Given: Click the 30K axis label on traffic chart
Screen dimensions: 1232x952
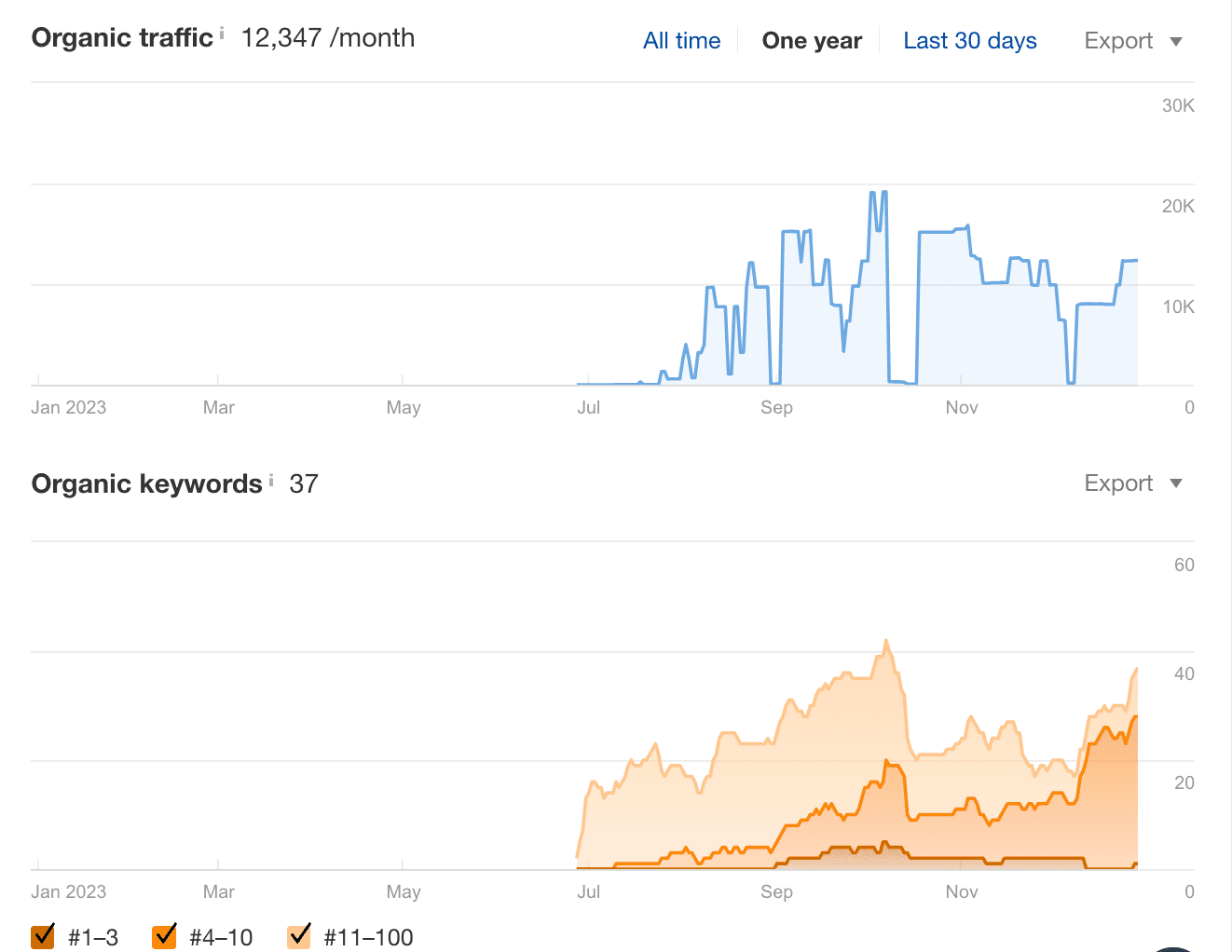Looking at the screenshot, I should (1178, 105).
